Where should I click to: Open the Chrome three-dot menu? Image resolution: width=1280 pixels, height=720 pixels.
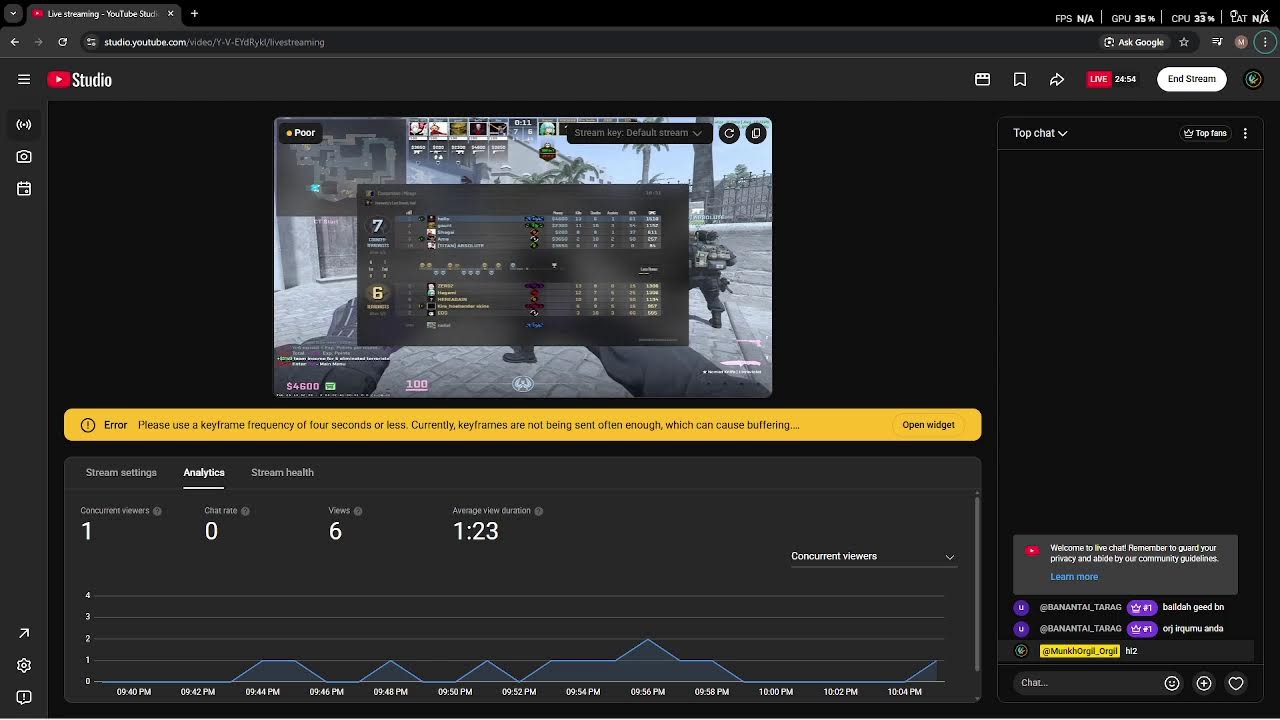[1266, 42]
